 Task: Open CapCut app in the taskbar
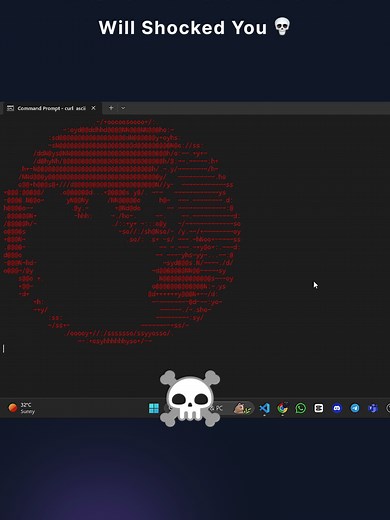pos(319,408)
